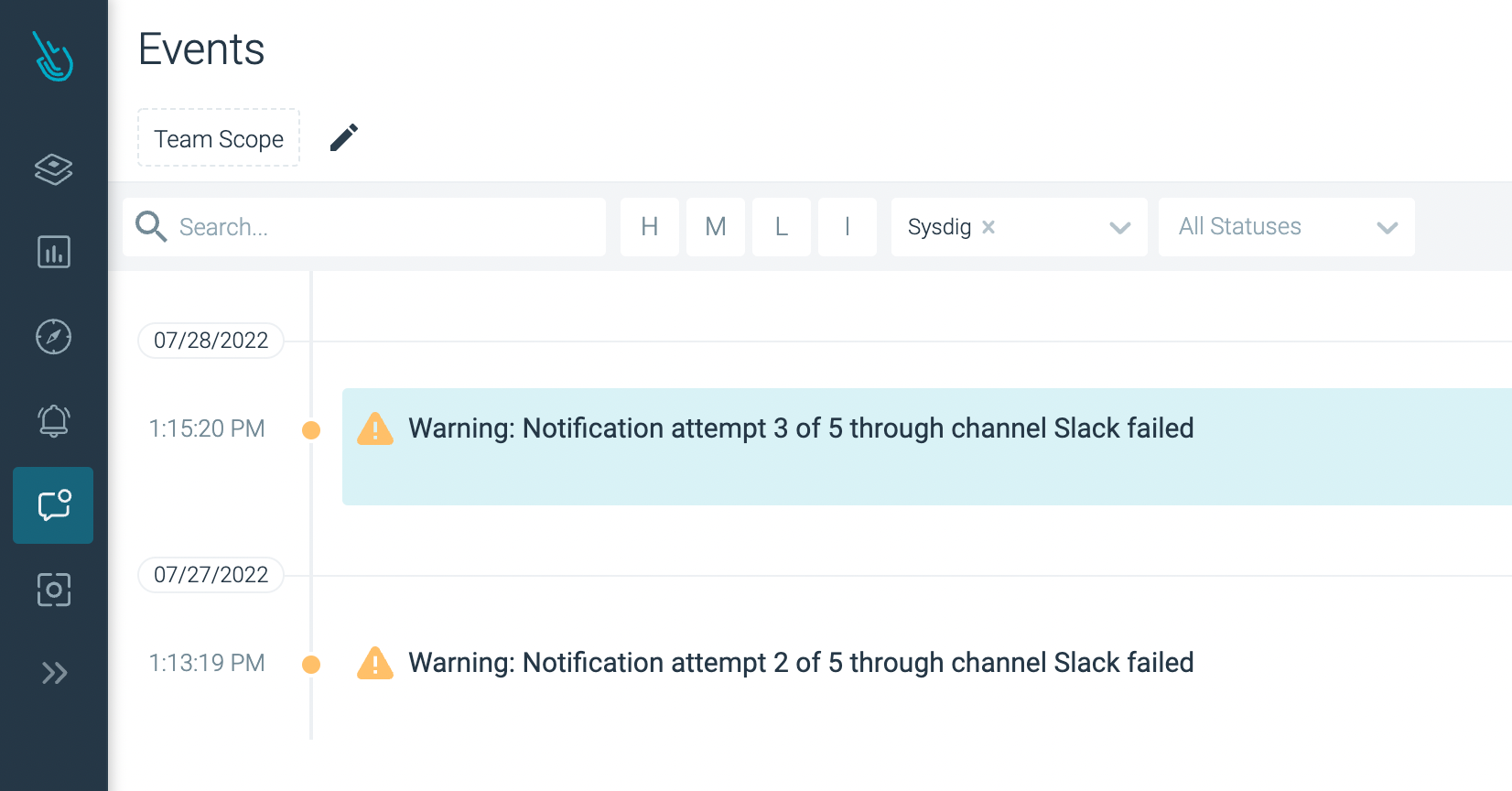Viewport: 1512px width, 791px height.
Task: Open the Dashboards chart icon
Action: click(x=53, y=252)
